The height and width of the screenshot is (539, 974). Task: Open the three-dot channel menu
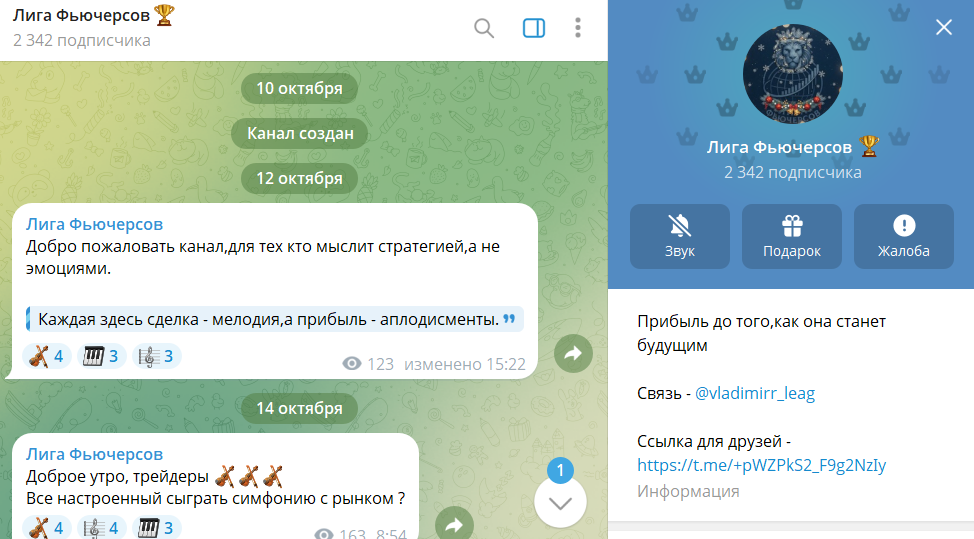pyautogui.click(x=578, y=28)
